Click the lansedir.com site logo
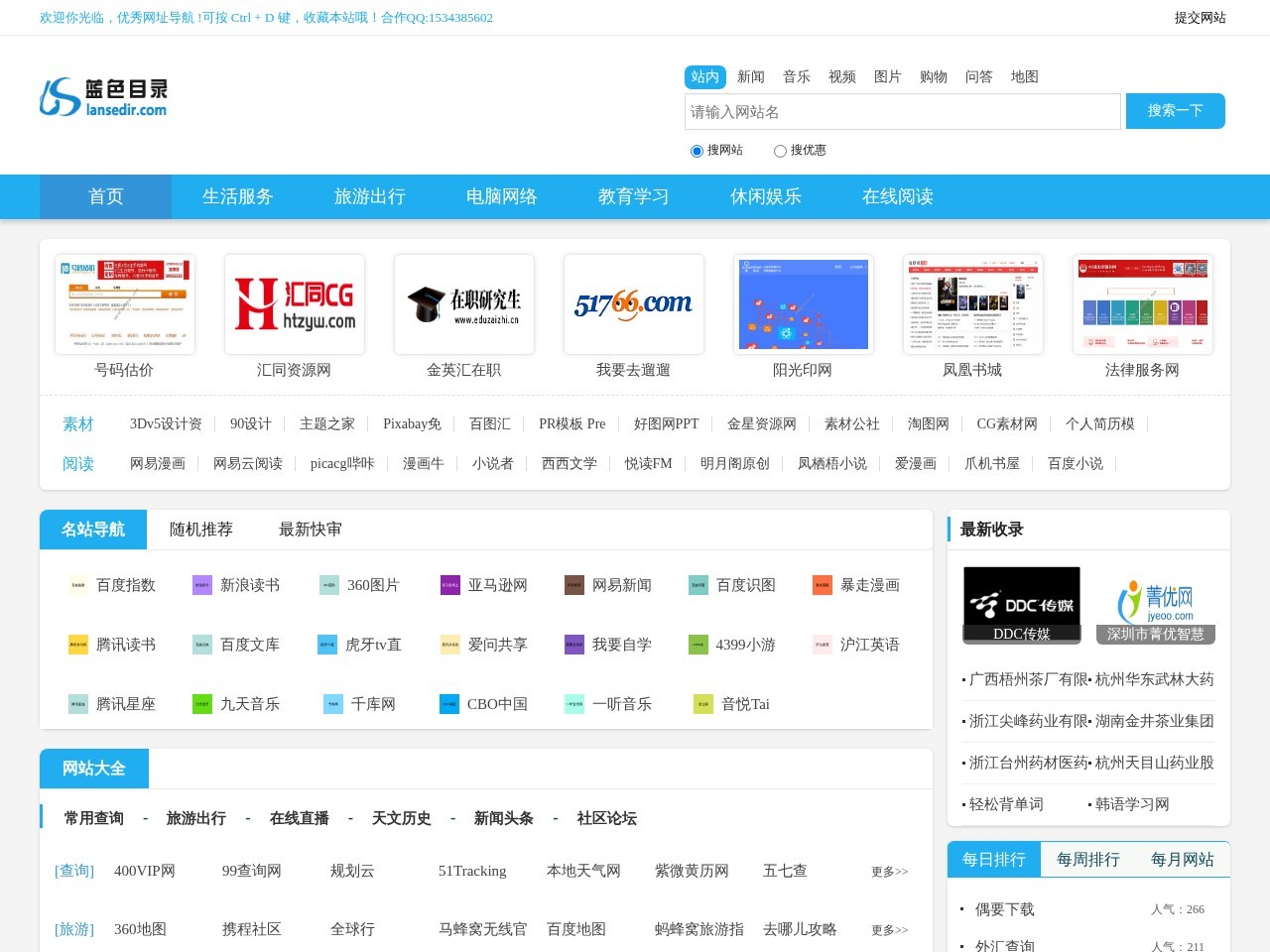Screen dimensions: 1270x952 click(x=103, y=97)
